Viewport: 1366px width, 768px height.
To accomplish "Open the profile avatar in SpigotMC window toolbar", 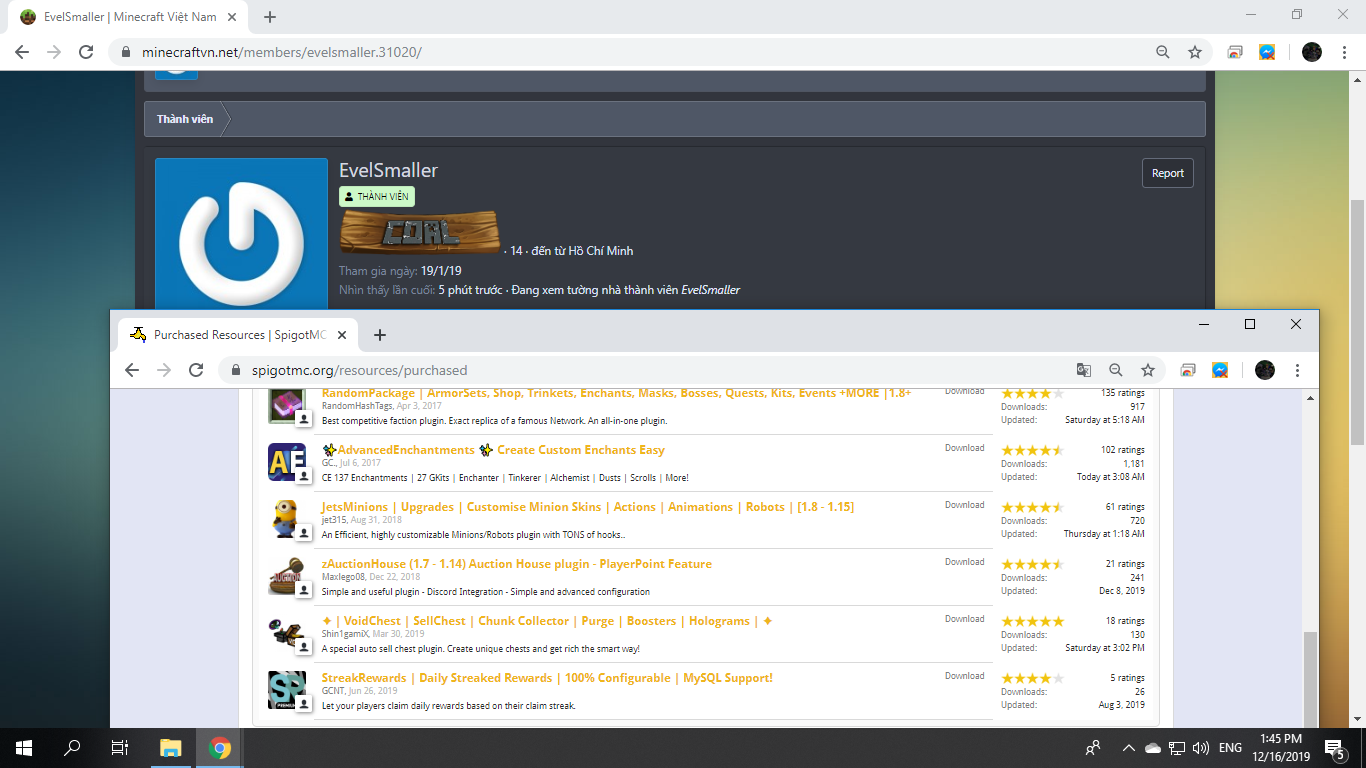I will [1265, 370].
